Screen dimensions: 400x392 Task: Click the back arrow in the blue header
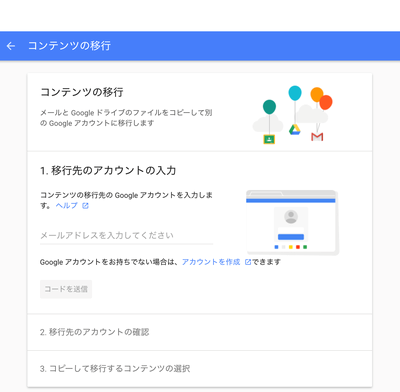pos(11,46)
